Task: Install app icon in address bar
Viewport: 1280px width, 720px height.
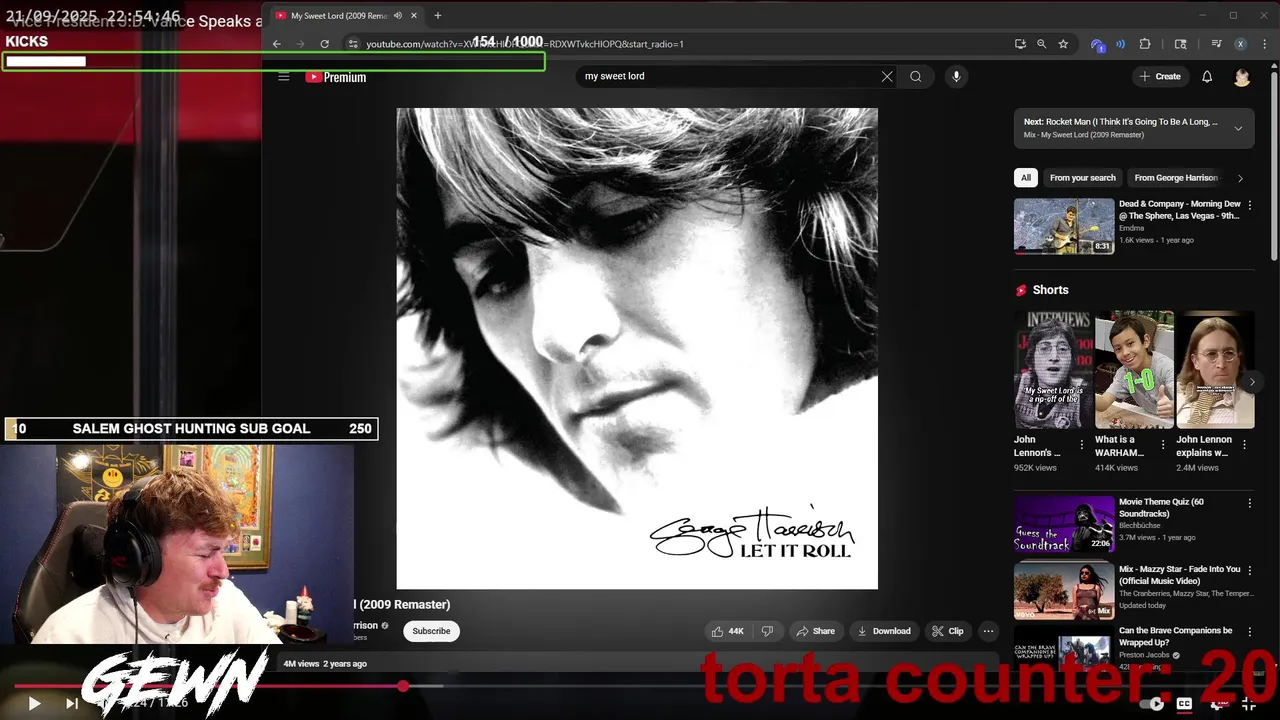Action: (x=1020, y=44)
